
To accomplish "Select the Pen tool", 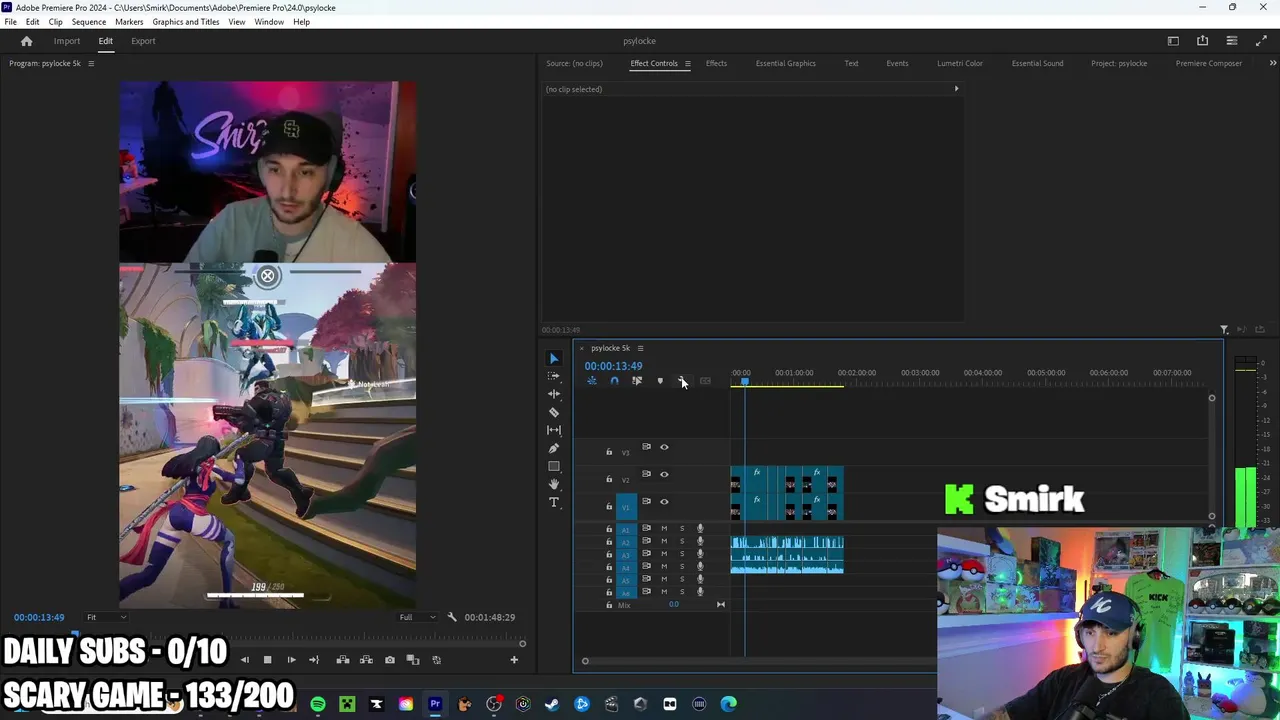I will [x=553, y=448].
